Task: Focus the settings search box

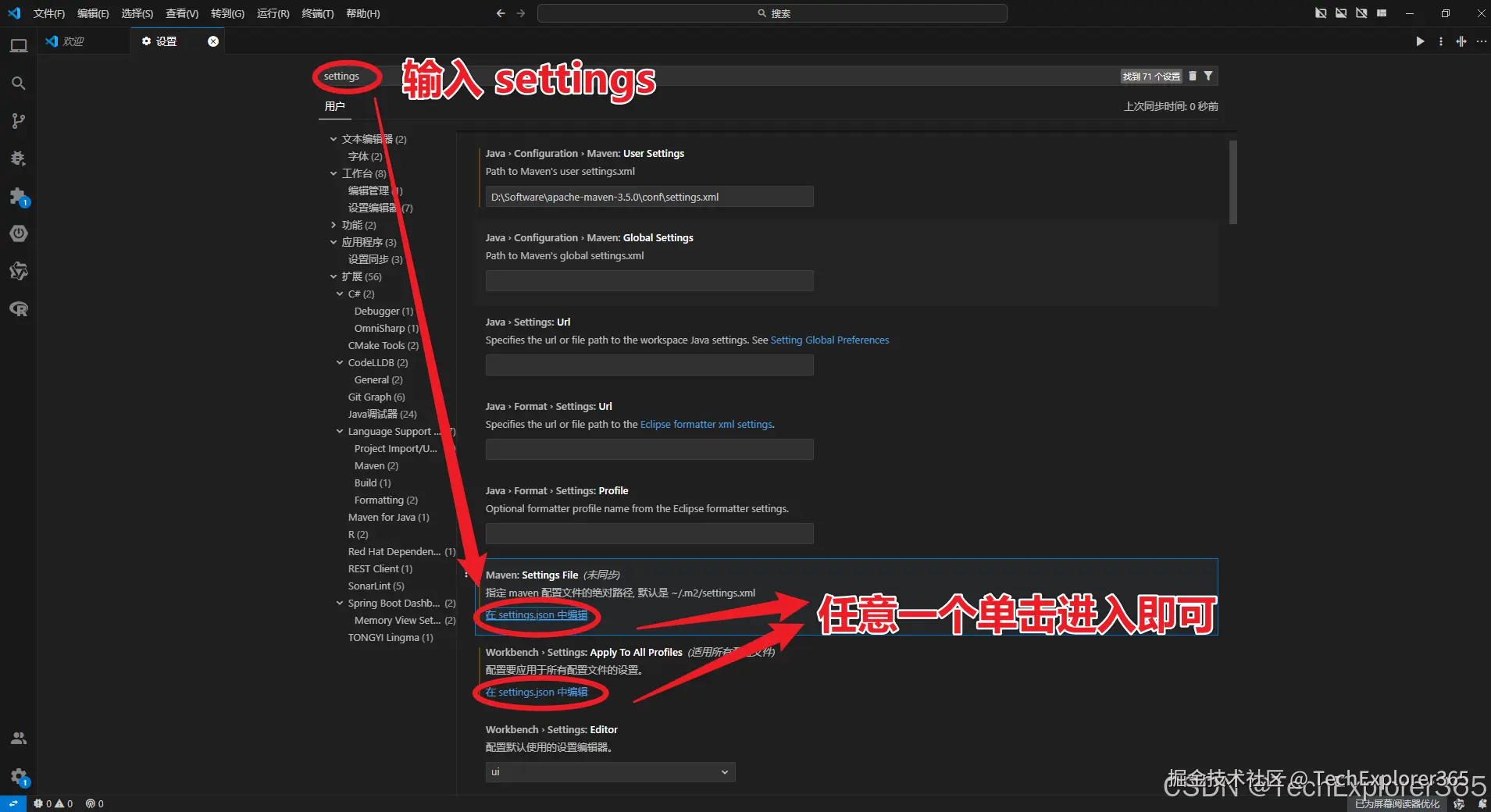Action: pos(768,76)
